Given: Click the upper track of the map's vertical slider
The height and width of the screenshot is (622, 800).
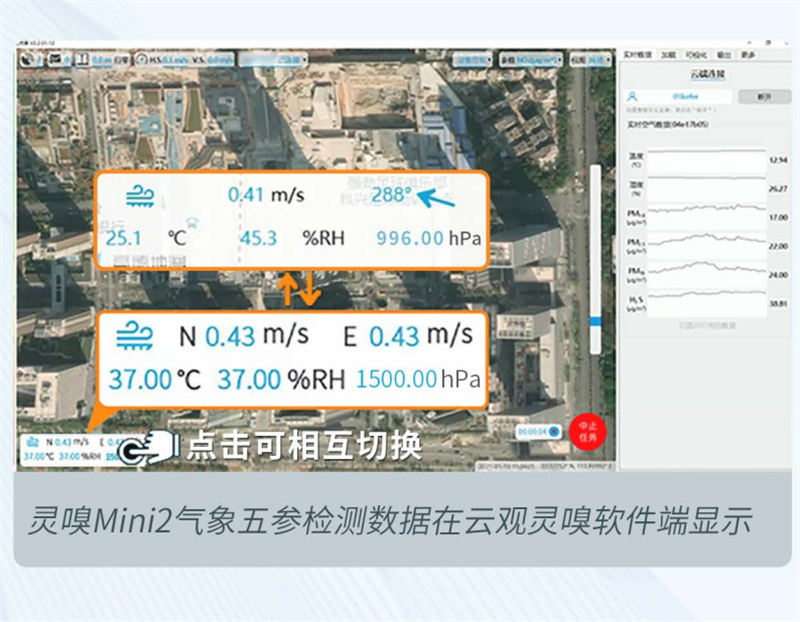Looking at the screenshot, I should pyautogui.click(x=595, y=240).
